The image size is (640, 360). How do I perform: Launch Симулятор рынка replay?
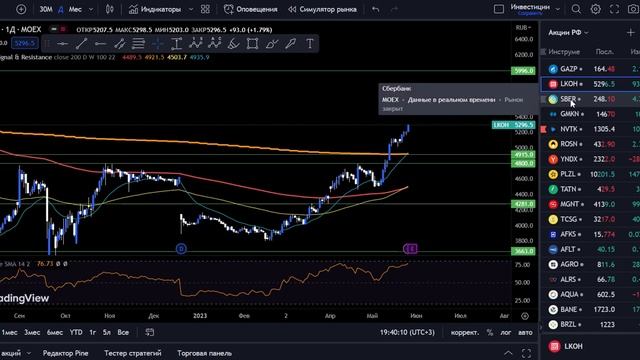(322, 9)
